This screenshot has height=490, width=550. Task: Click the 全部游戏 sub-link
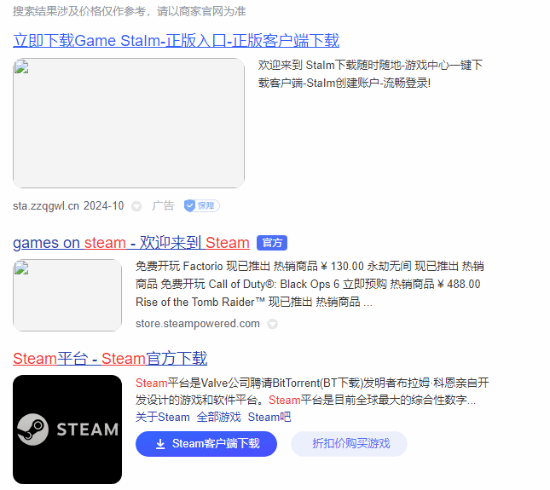click(x=219, y=417)
